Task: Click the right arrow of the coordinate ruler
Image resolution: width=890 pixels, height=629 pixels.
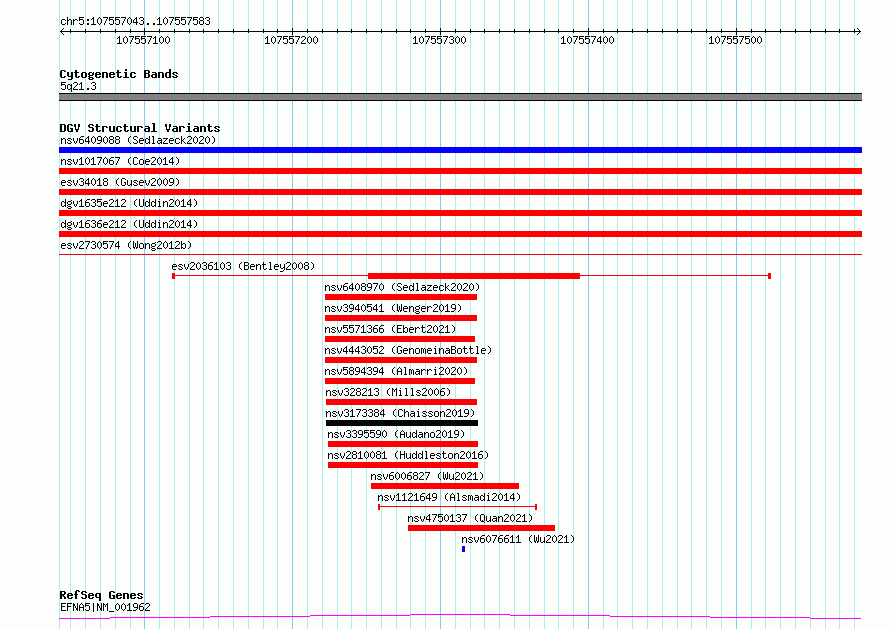Action: tap(858, 32)
